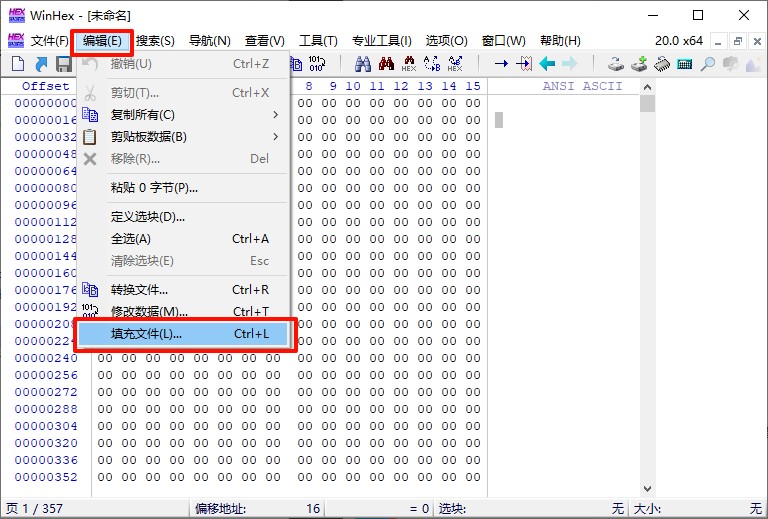Screen dimensions: 768x519
Task: Choose 定义选块(D)... menu entry
Action: [184, 216]
